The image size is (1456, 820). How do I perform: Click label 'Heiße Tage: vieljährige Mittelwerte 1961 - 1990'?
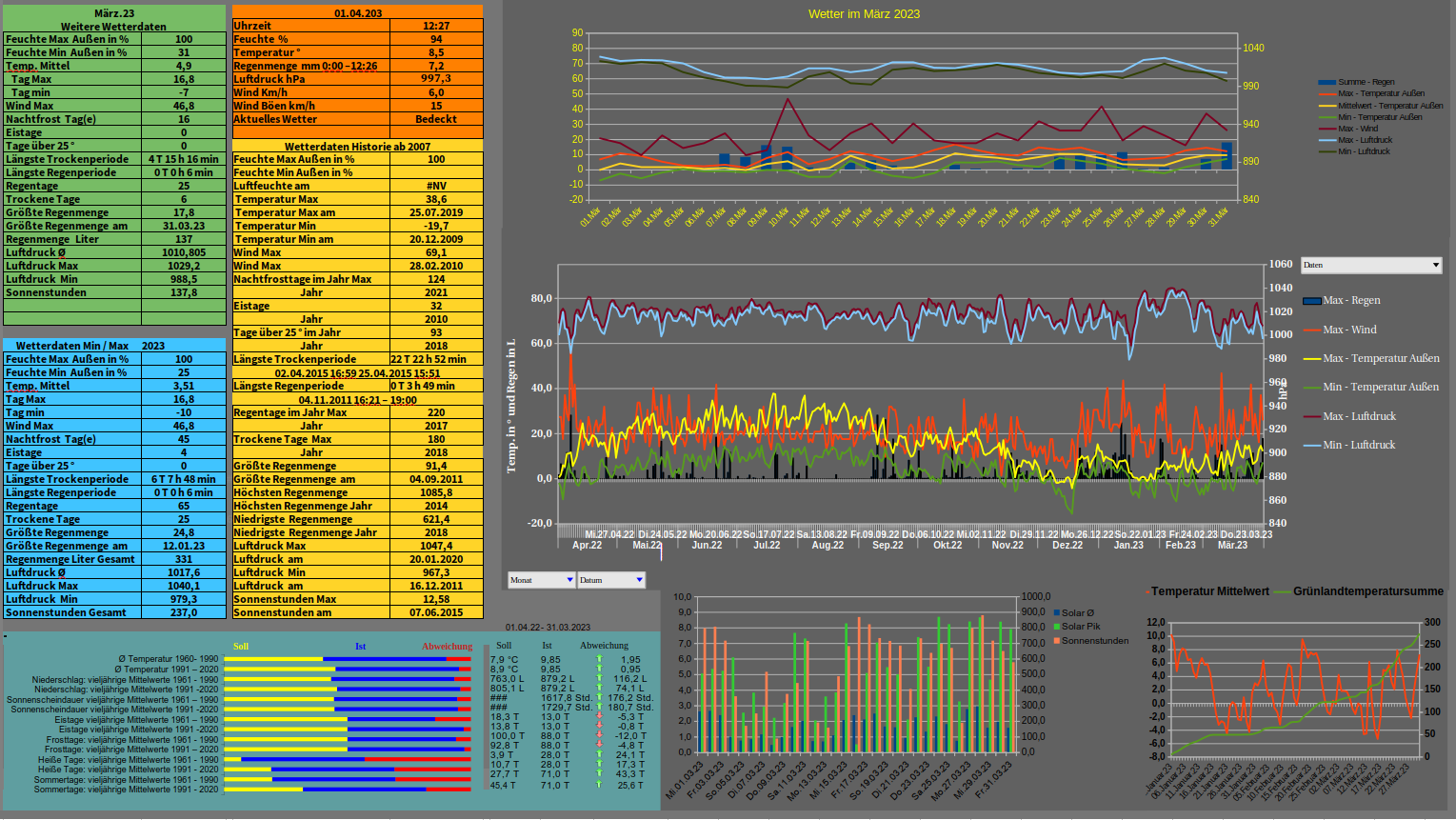128,760
